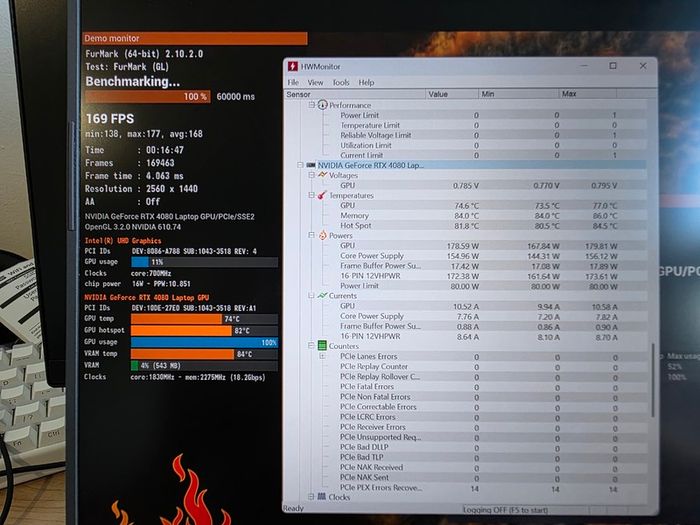Collapse the Clocks section

tap(311, 496)
